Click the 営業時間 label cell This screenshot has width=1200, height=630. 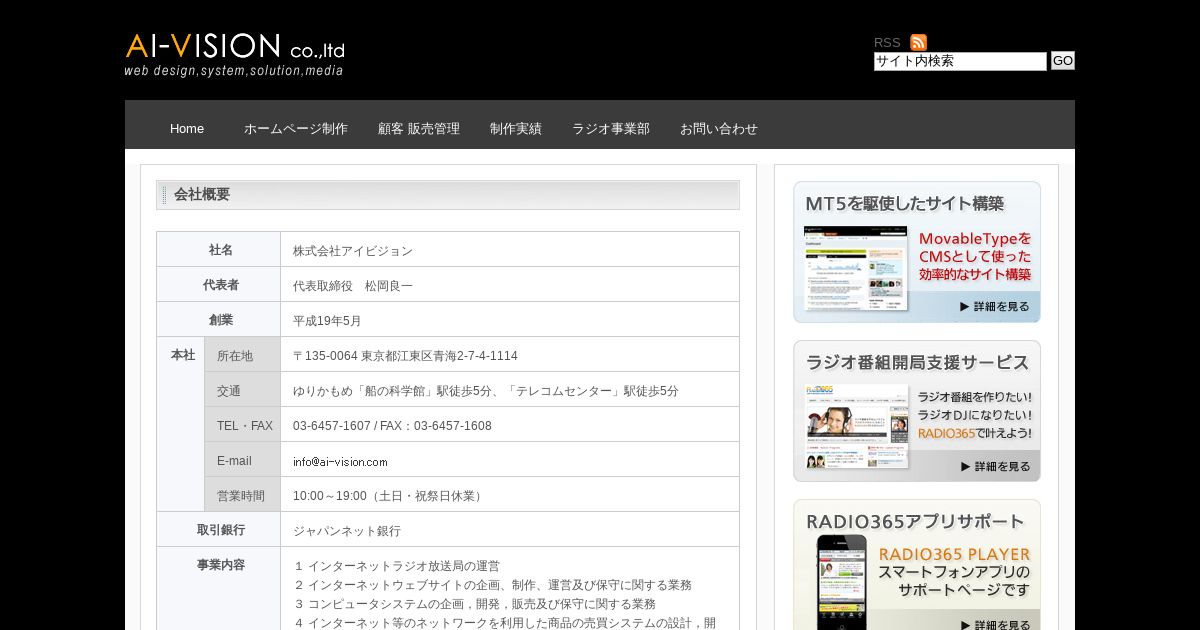(243, 495)
